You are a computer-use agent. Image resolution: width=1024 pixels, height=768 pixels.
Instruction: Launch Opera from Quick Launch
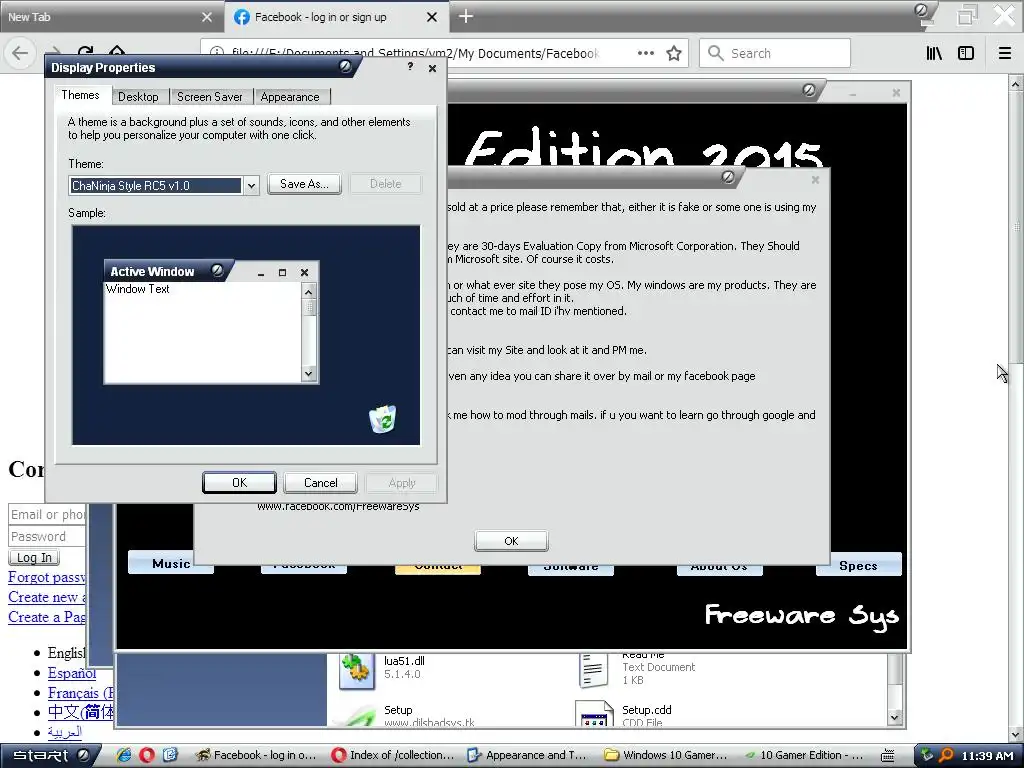coord(147,755)
